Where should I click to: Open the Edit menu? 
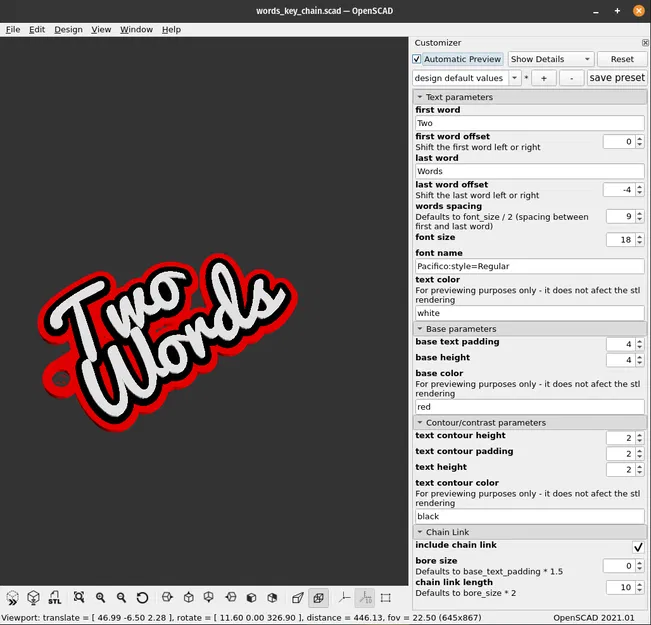click(x=37, y=29)
